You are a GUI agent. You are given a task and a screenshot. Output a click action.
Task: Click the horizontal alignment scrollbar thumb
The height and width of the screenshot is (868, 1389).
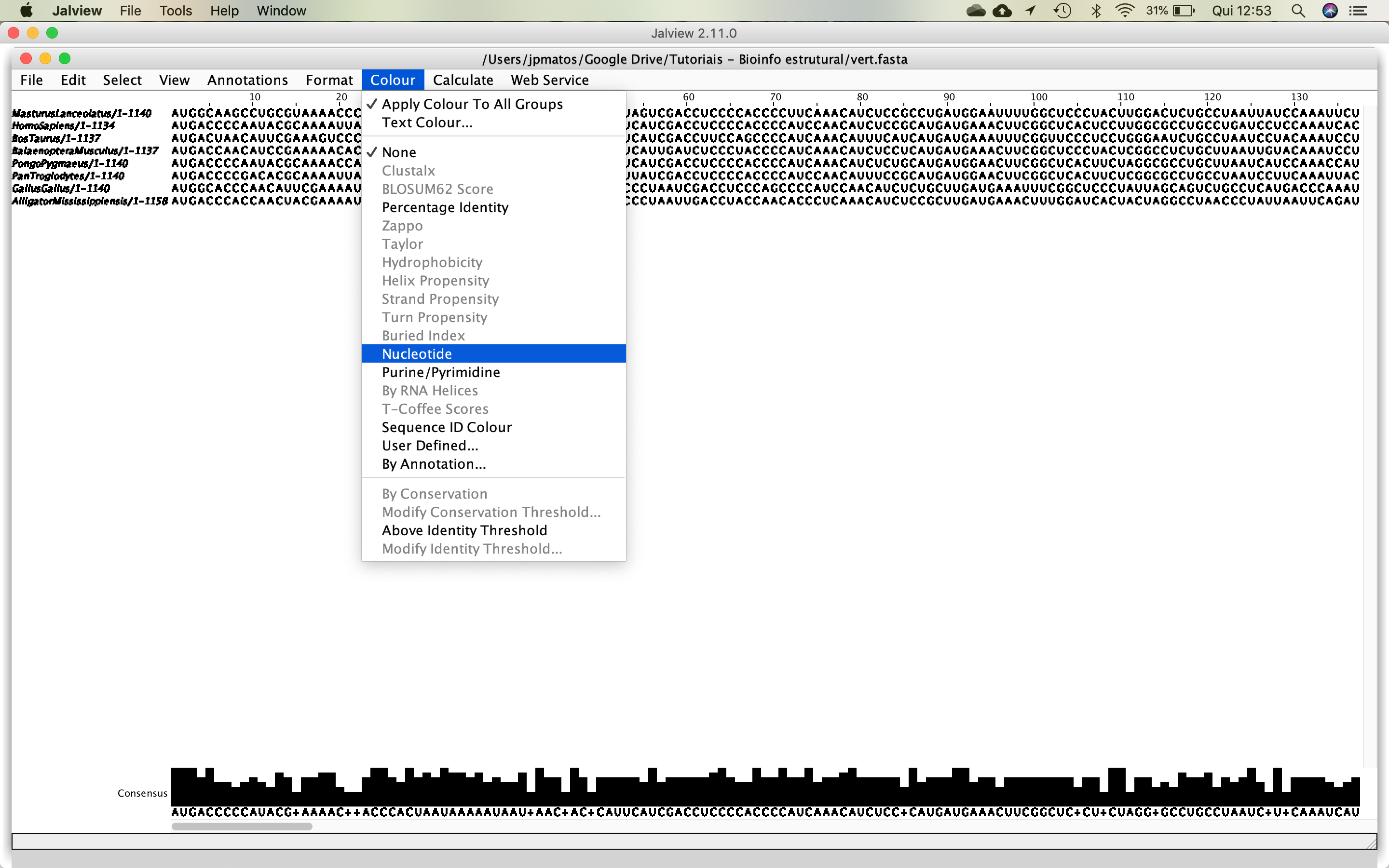tap(242, 827)
